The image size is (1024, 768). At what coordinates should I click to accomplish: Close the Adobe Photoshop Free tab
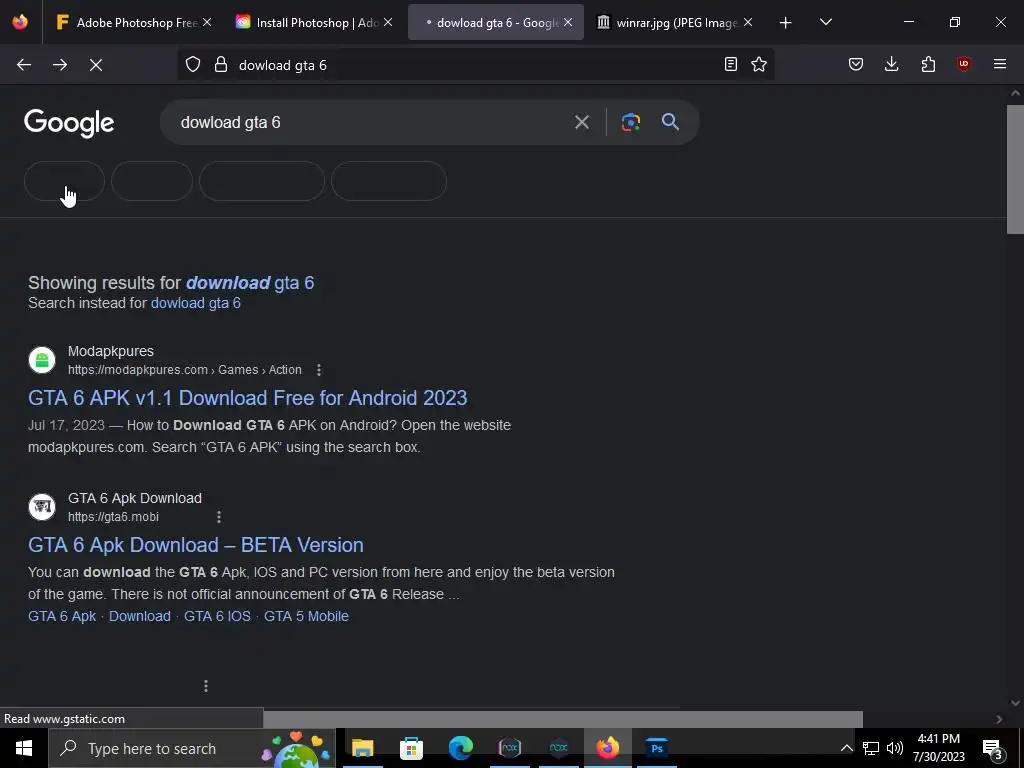(207, 23)
